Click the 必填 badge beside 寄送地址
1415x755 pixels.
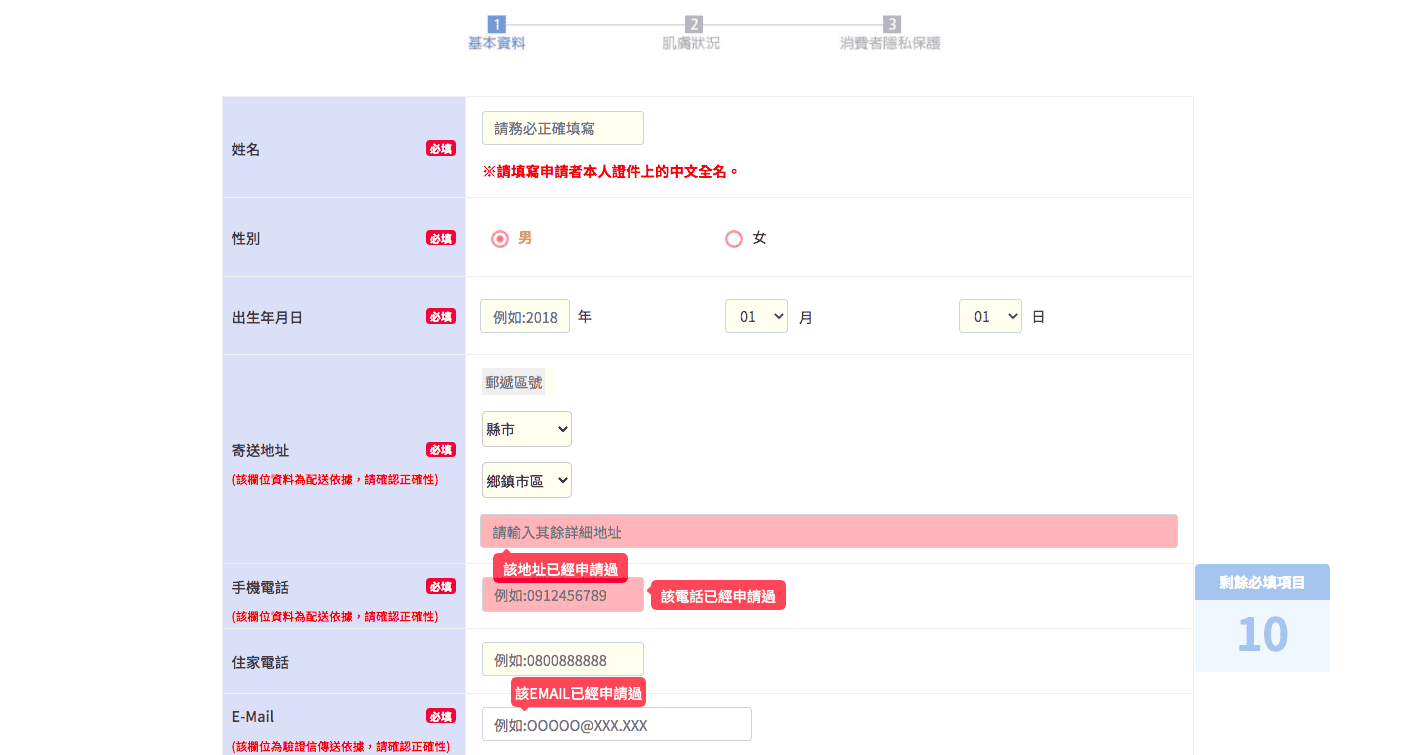(x=441, y=450)
